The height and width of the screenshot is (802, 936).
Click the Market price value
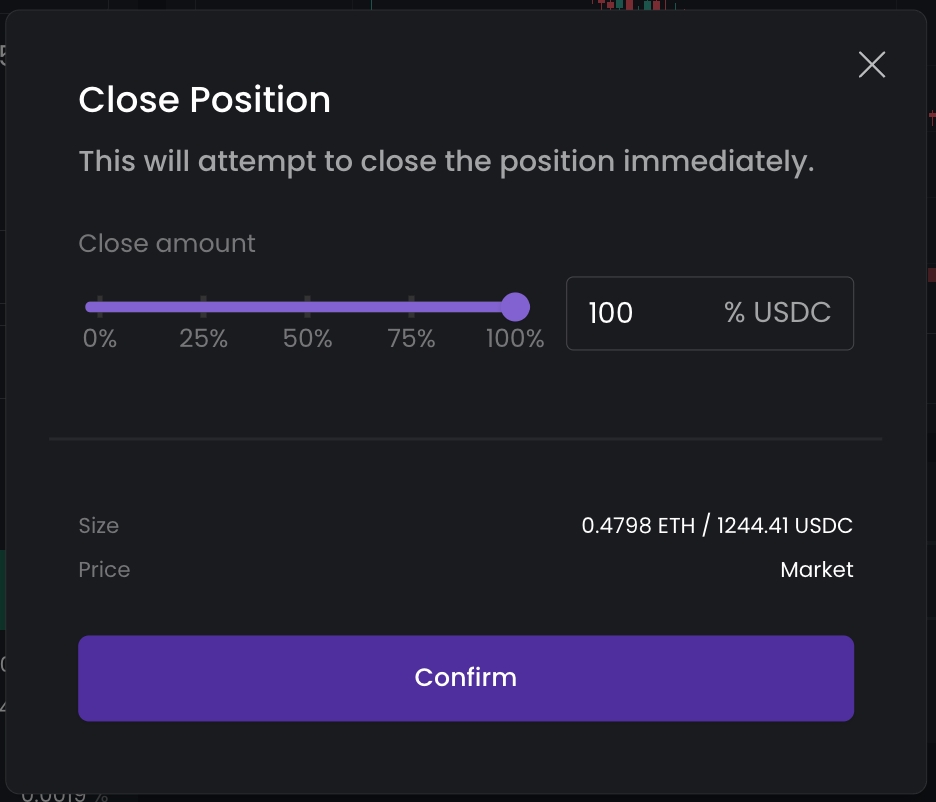(816, 570)
